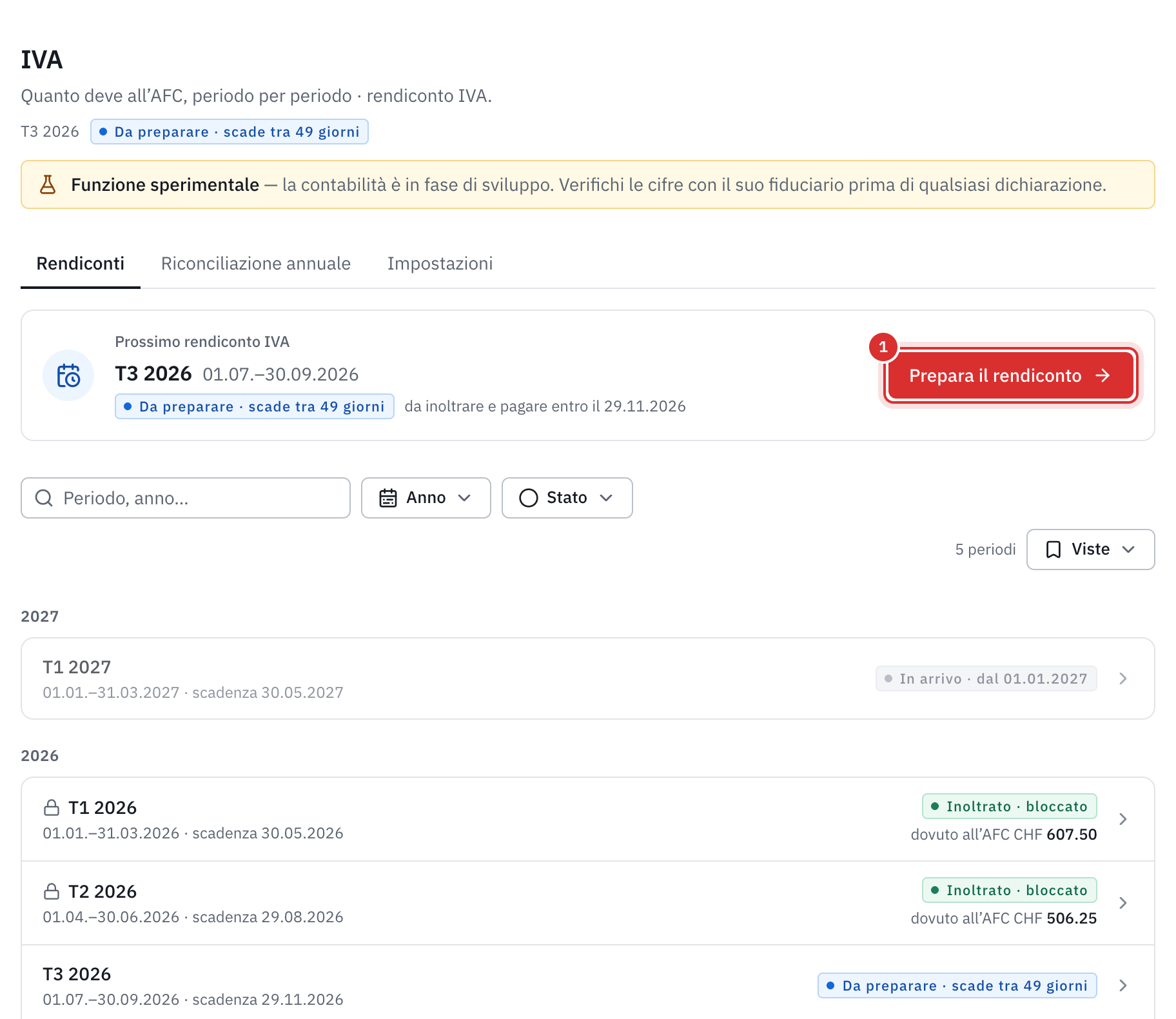Click the text da inoltrare e pagare entro il 29.11.2026

click(x=545, y=406)
